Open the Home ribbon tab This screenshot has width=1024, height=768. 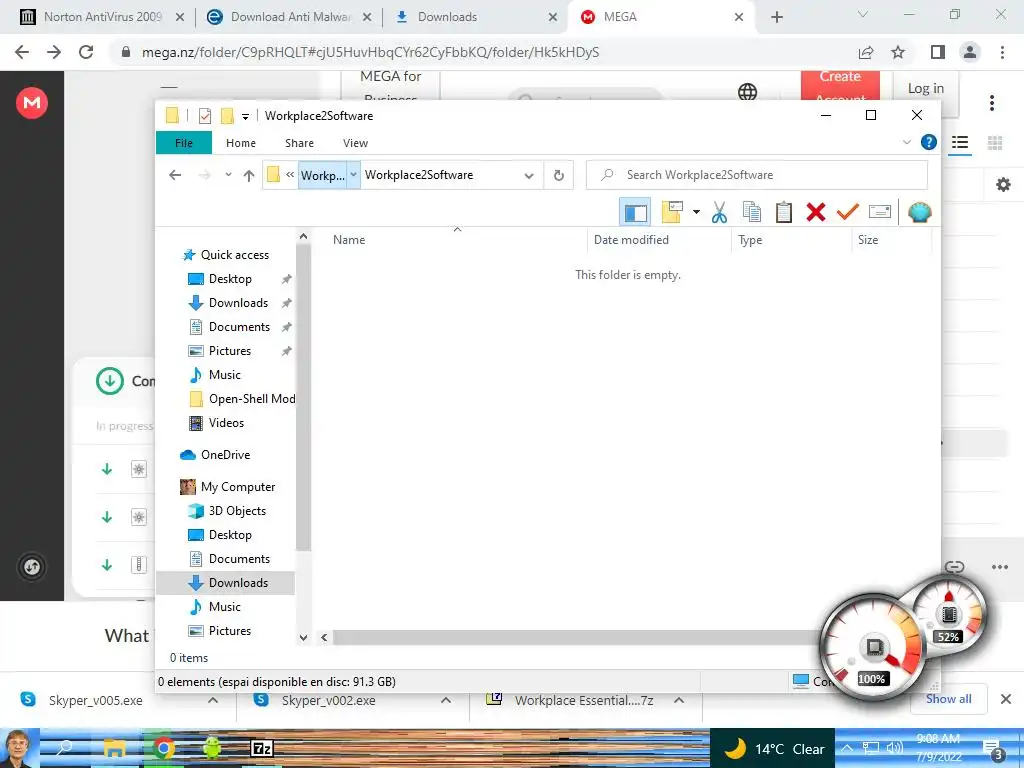(x=241, y=143)
